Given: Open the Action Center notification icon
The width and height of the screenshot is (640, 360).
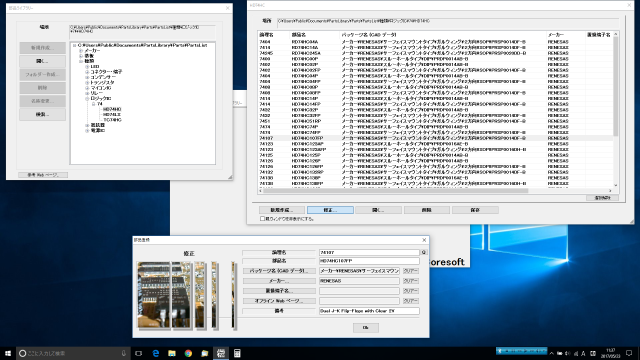Looking at the screenshot, I should tap(629, 353).
